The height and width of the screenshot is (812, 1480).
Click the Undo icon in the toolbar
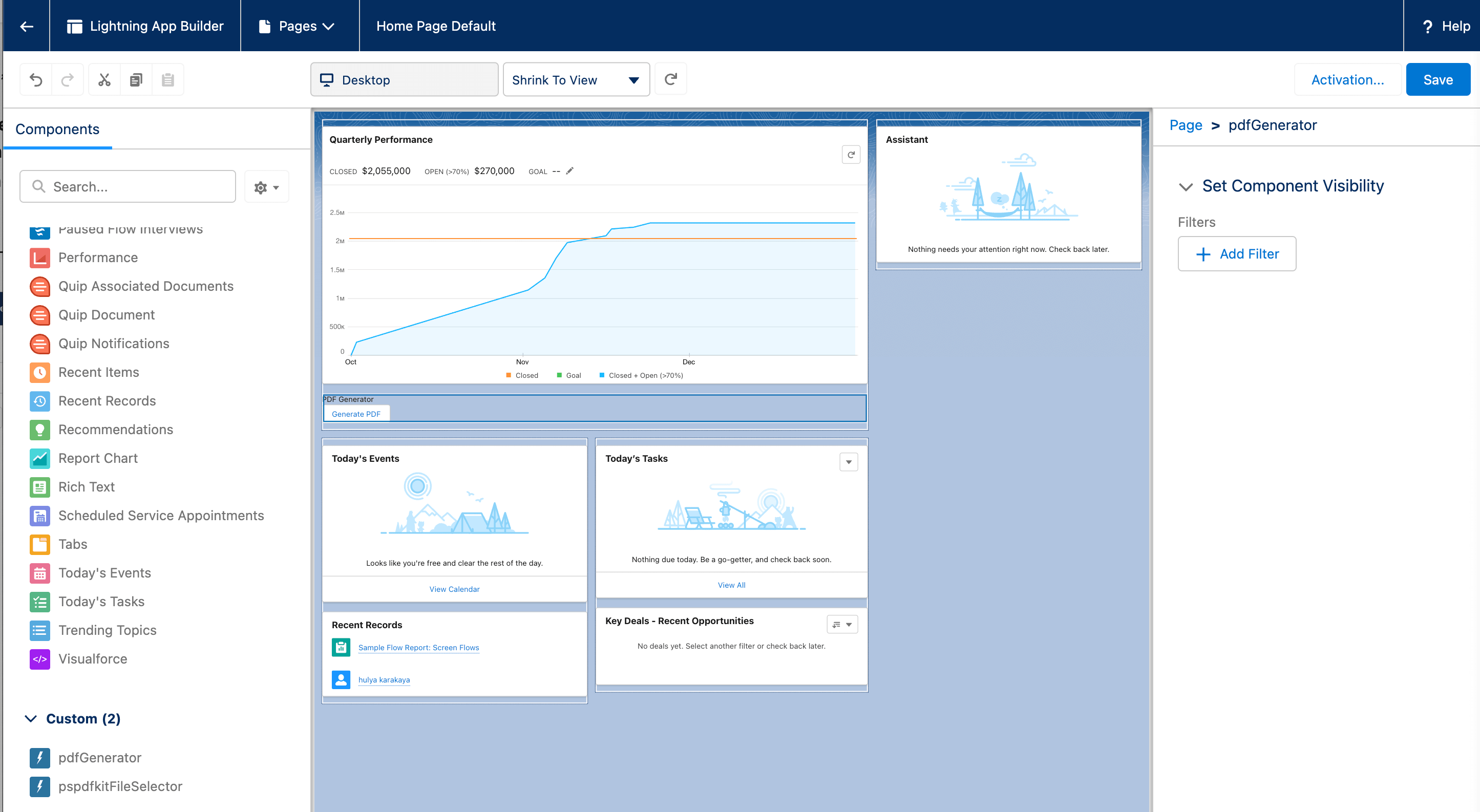36,79
